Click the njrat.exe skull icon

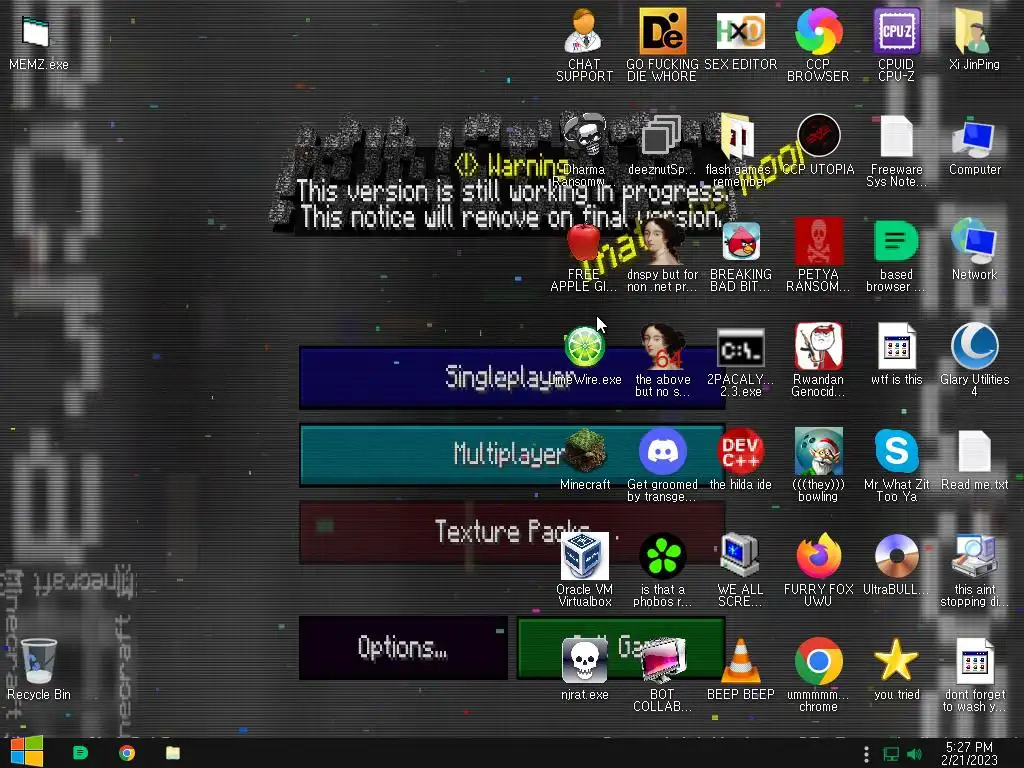tap(584, 661)
